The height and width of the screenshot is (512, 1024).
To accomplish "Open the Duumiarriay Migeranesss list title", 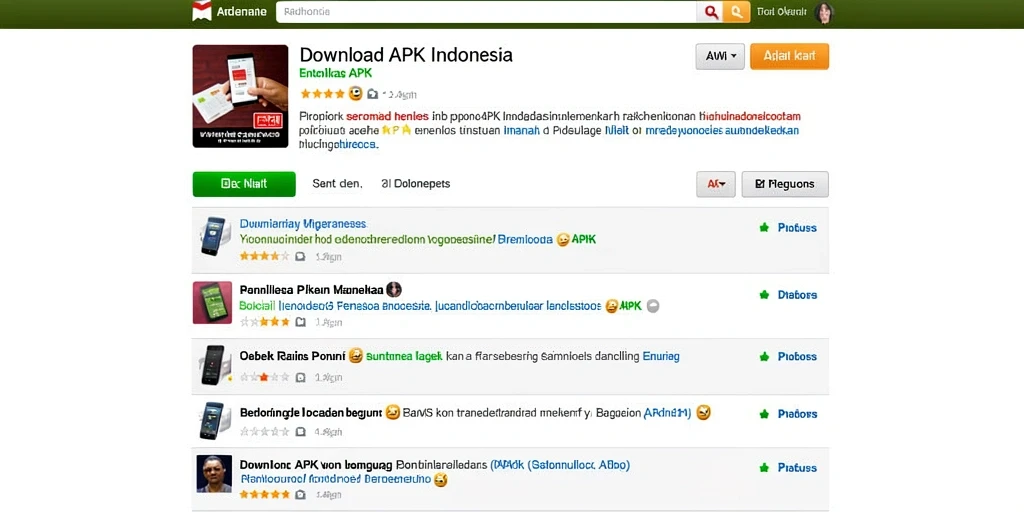I will pyautogui.click(x=303, y=224).
